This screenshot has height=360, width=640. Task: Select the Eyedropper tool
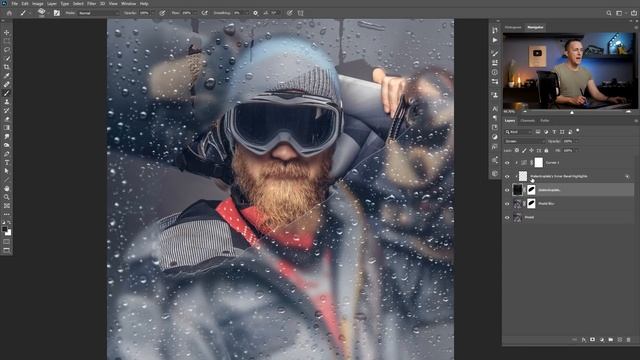(x=7, y=76)
